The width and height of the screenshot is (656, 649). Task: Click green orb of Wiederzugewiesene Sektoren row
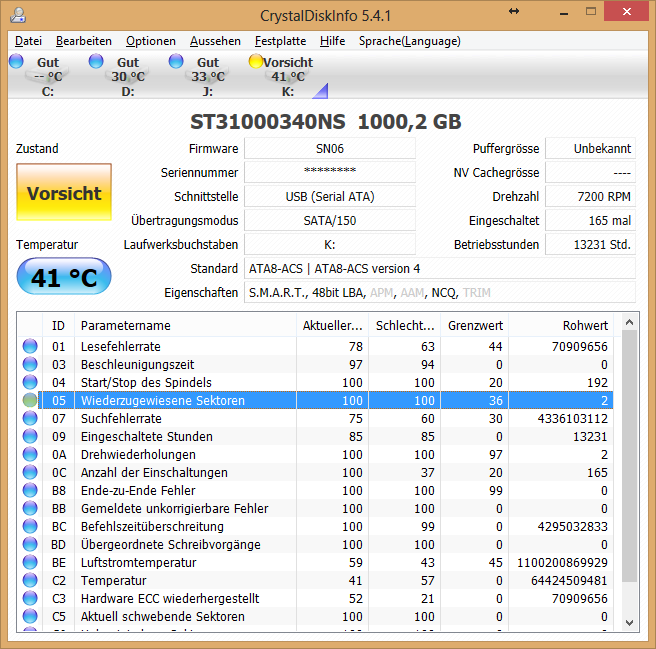[30, 400]
